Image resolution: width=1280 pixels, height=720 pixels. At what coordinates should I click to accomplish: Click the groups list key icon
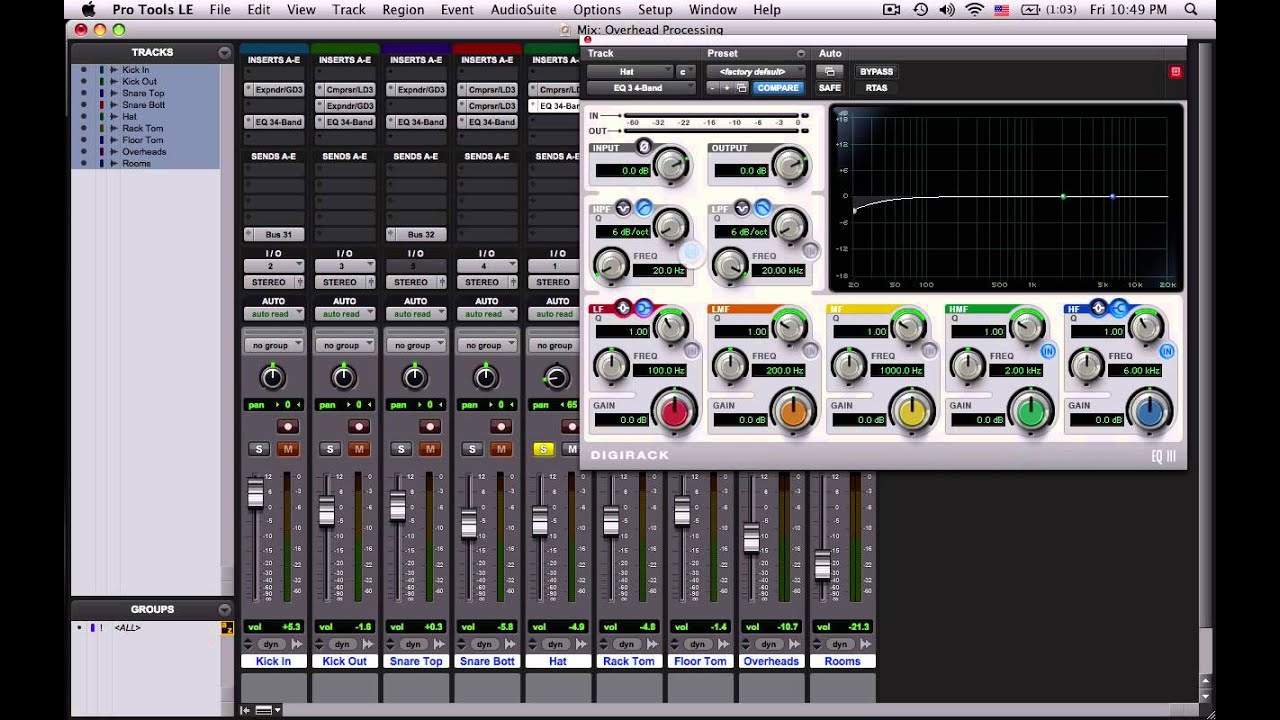[227, 628]
